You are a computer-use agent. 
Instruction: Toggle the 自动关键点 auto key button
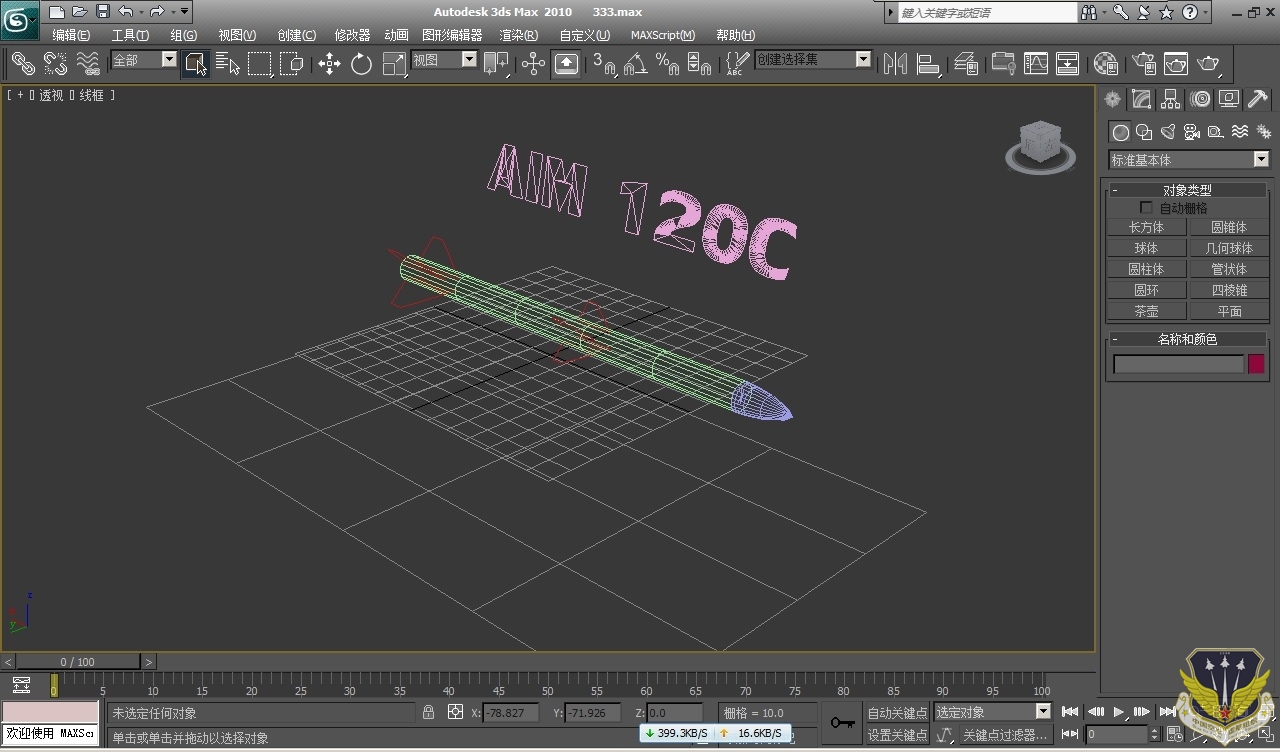(x=897, y=713)
